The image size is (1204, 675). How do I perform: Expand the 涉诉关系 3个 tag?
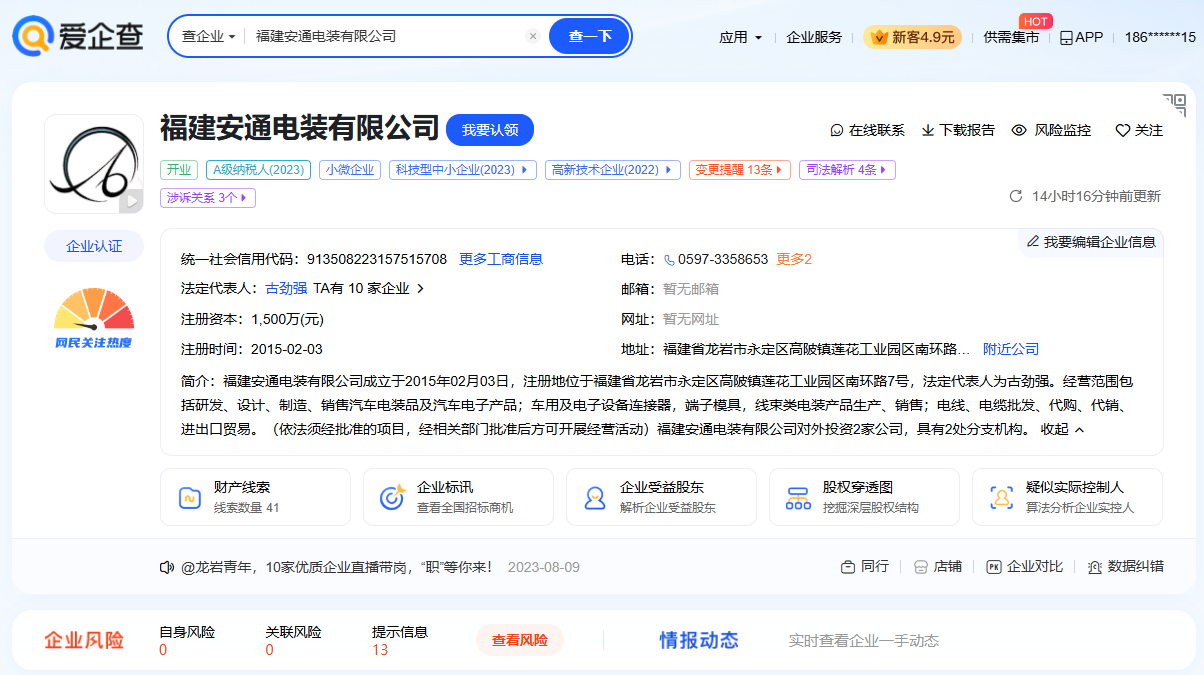[208, 198]
